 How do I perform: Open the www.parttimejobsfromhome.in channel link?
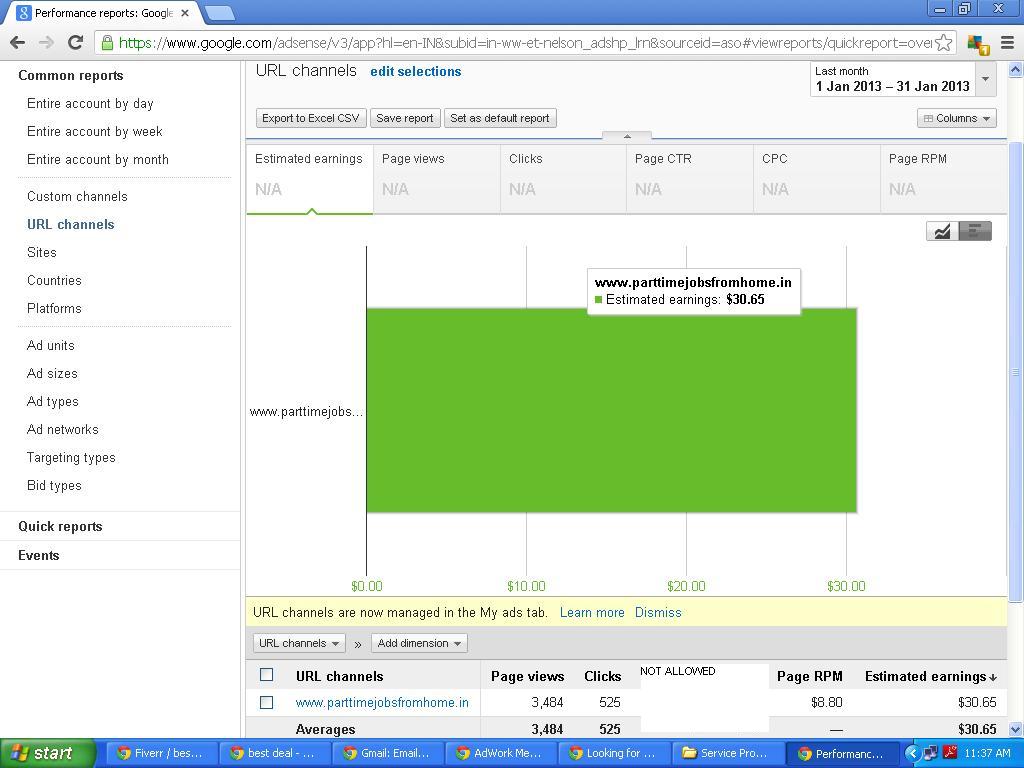click(382, 703)
